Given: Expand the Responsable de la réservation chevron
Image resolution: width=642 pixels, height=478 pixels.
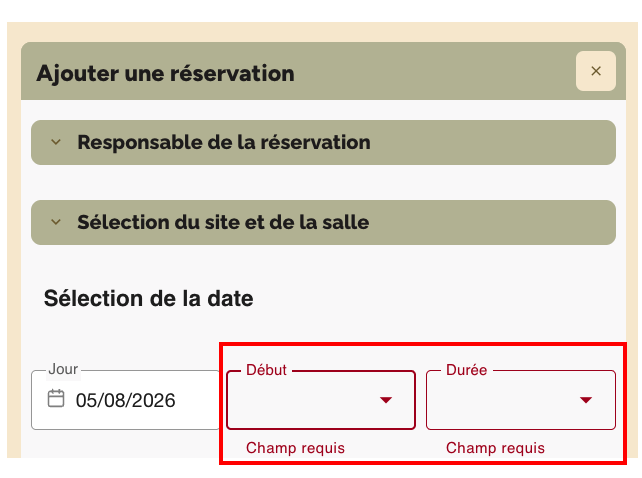Looking at the screenshot, I should point(56,142).
